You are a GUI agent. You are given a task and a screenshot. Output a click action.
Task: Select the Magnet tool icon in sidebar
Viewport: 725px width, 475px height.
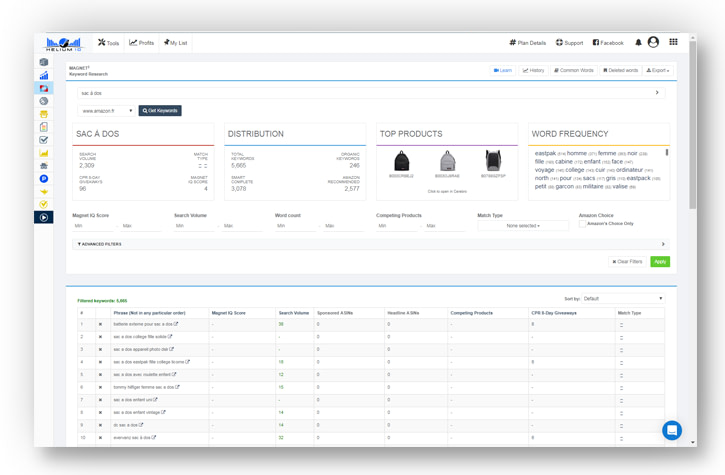[43, 88]
